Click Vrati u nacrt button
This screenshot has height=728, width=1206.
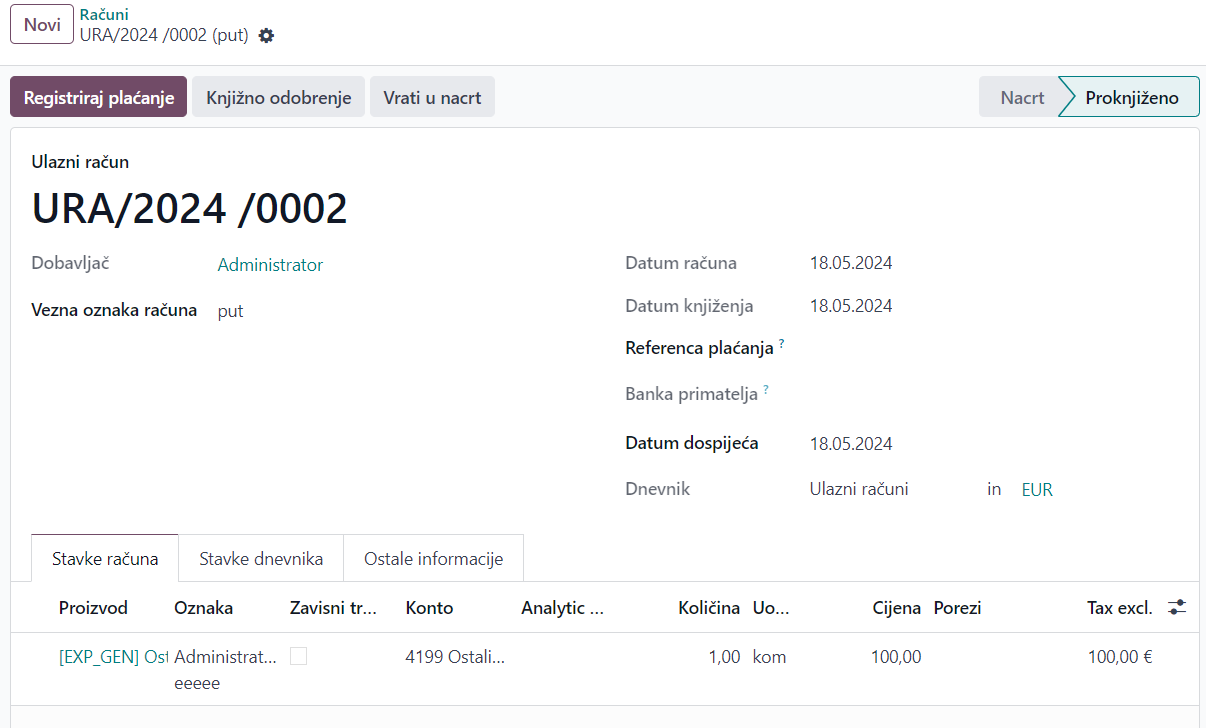tap(432, 98)
